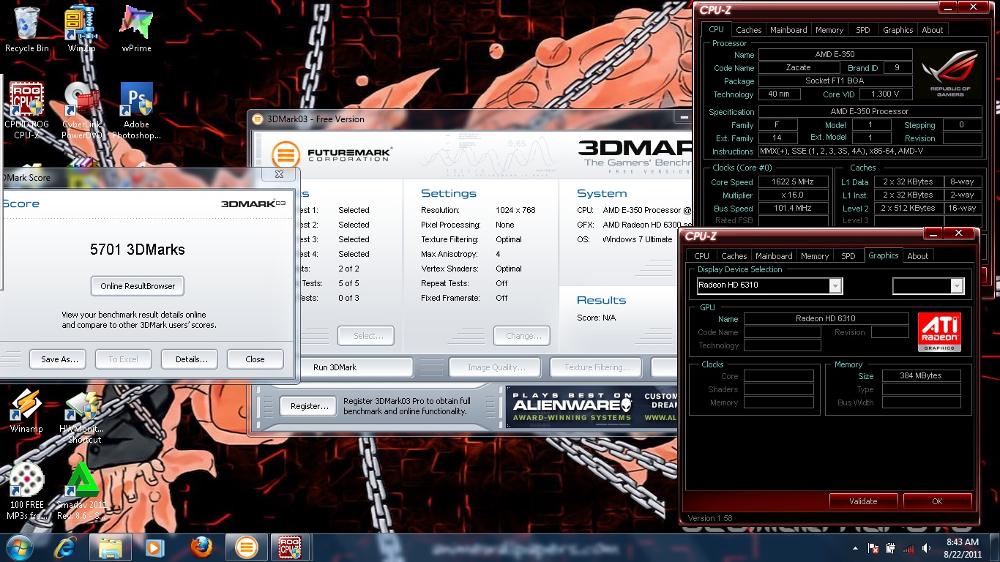Click the disabled To Excel button
1000x562 pixels.
point(123,359)
